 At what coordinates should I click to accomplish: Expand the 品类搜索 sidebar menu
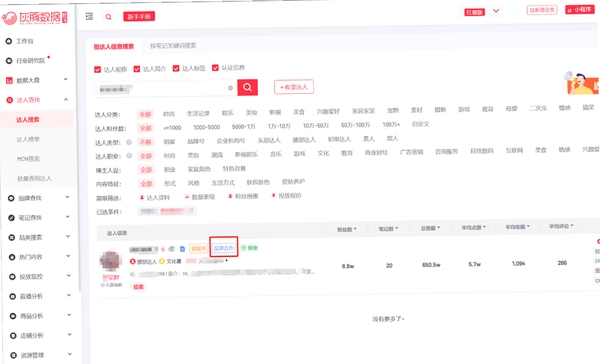click(68, 236)
